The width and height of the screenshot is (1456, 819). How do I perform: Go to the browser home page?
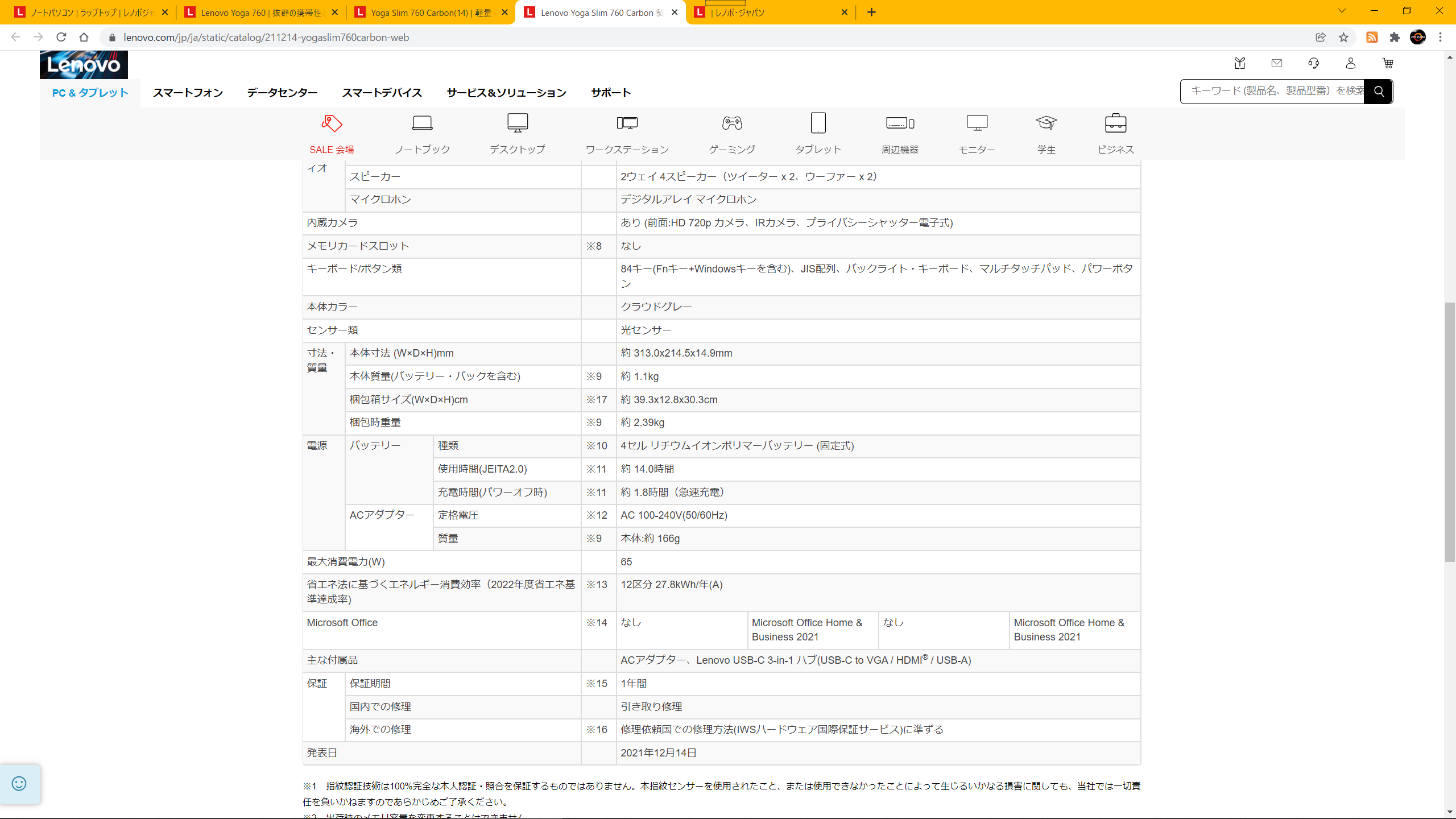pyautogui.click(x=84, y=38)
